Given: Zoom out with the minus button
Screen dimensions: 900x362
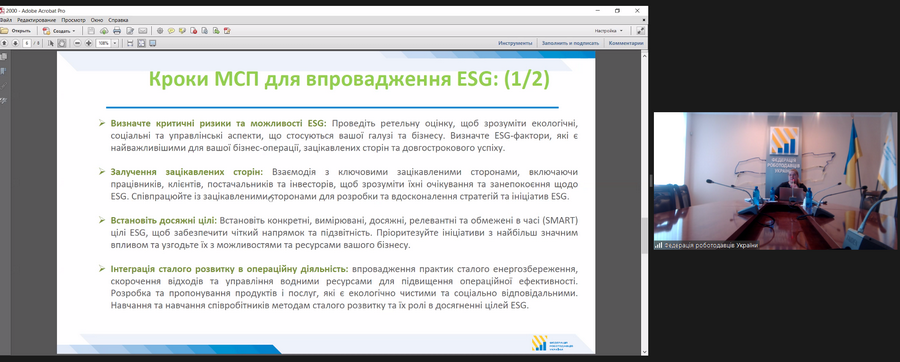Looking at the screenshot, I should click(77, 43).
